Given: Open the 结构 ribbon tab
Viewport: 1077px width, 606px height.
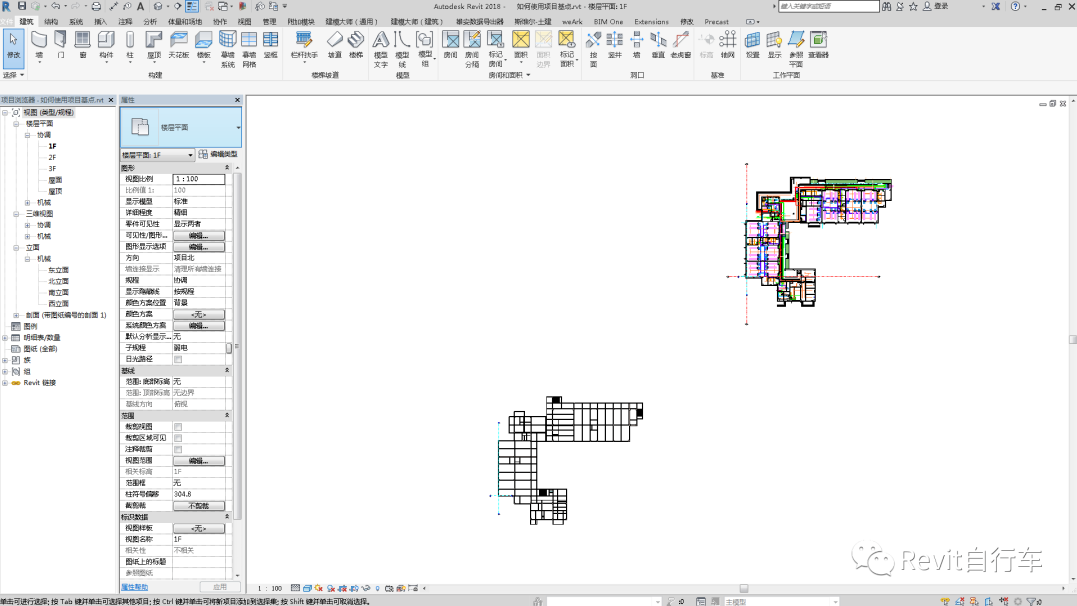Looking at the screenshot, I should click(x=51, y=21).
